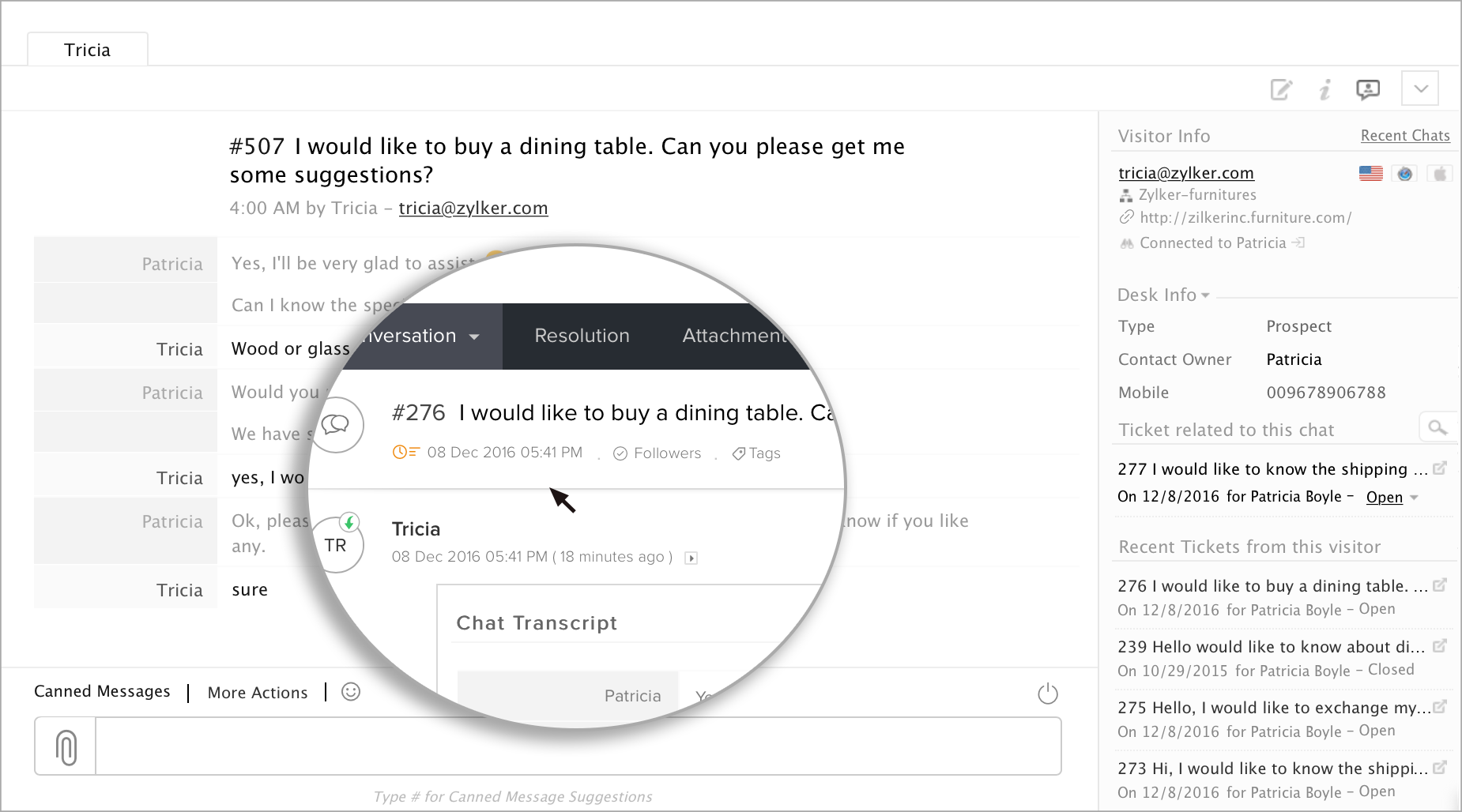Expand the top-right chevron dropdown
This screenshot has width=1462, height=812.
click(1420, 88)
